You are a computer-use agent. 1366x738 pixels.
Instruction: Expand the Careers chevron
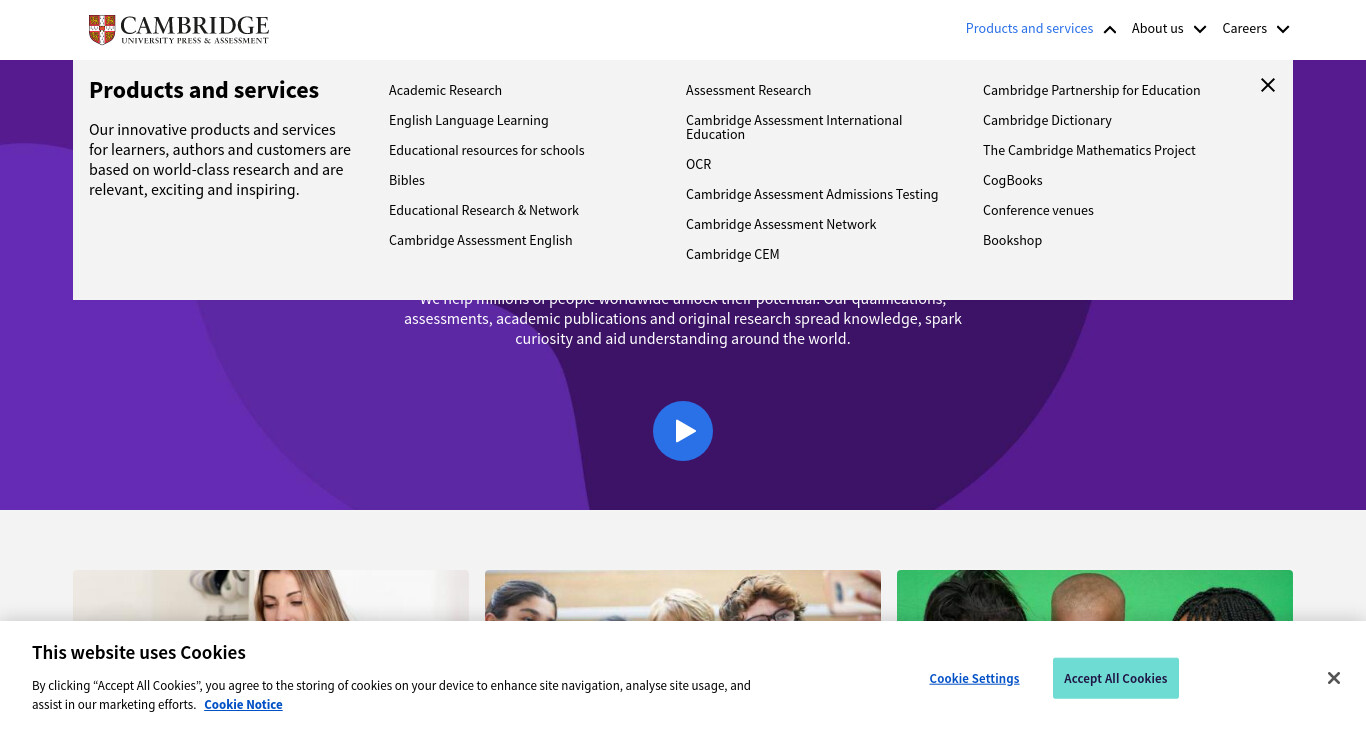point(1283,29)
